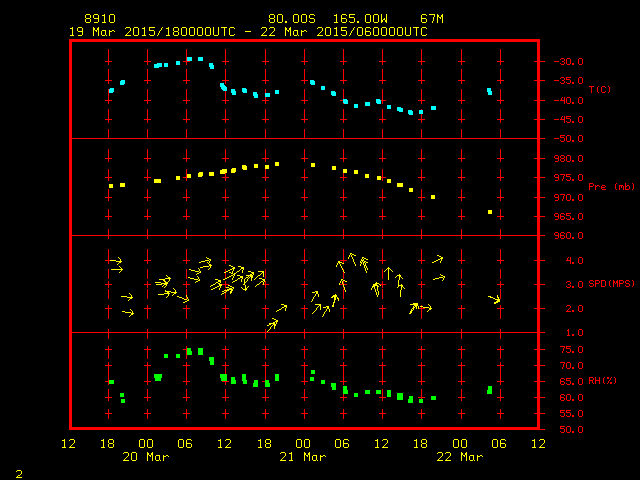Click the elevation text "67M"
640x480 pixels.
(432, 19)
